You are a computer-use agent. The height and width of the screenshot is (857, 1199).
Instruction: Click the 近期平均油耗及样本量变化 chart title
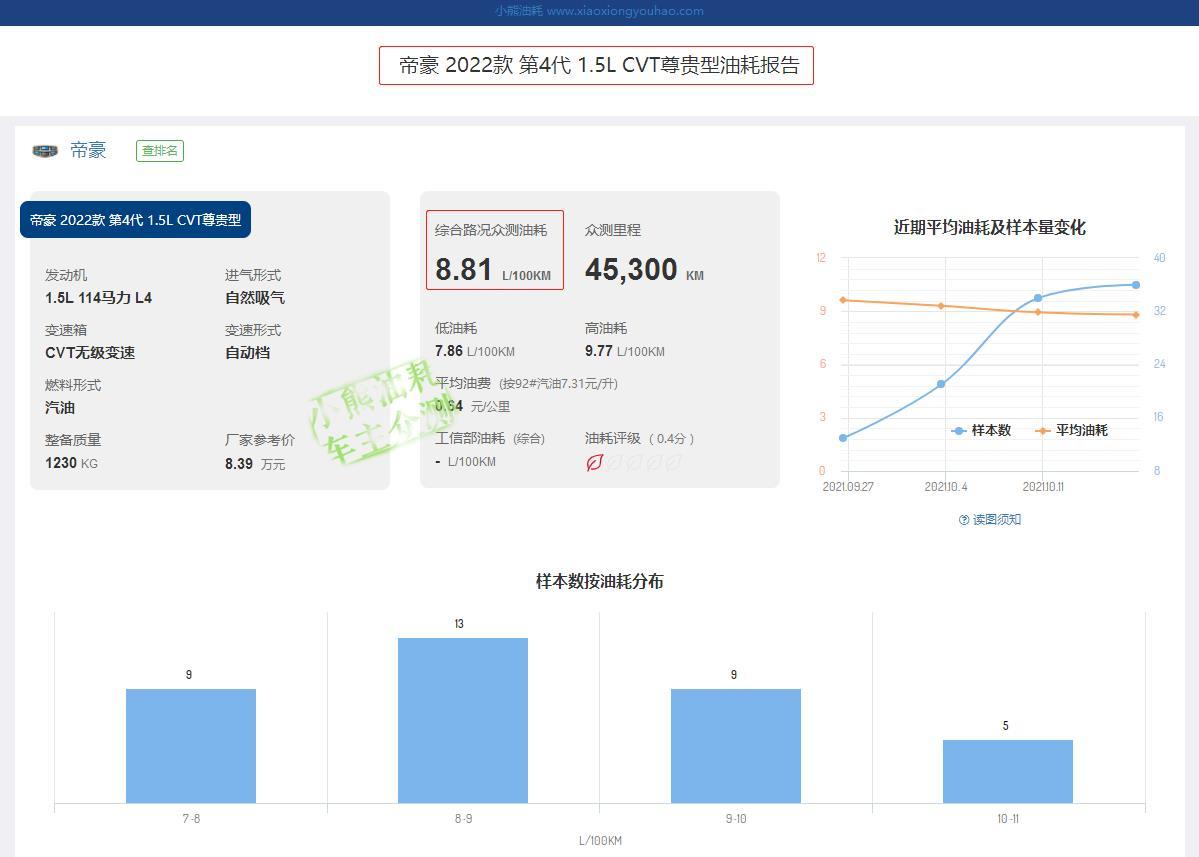[x=989, y=227]
